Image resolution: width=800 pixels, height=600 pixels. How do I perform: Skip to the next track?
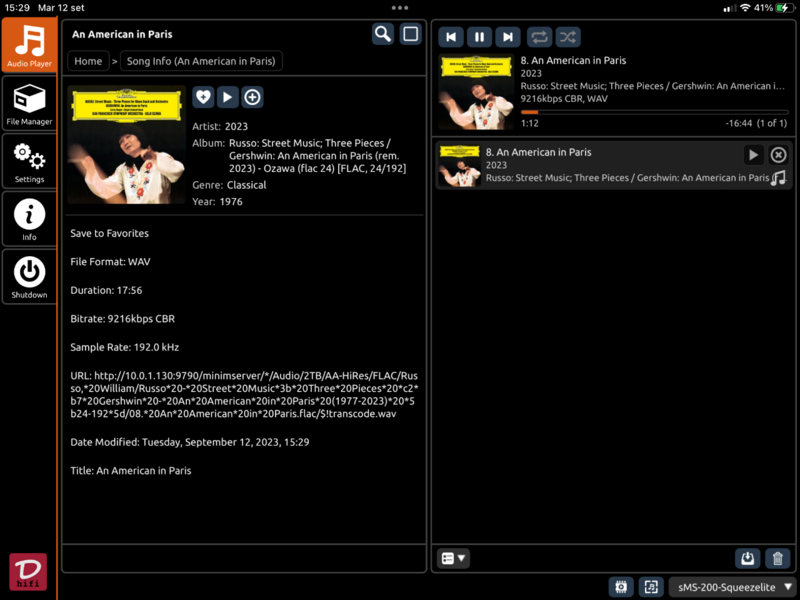pos(508,37)
